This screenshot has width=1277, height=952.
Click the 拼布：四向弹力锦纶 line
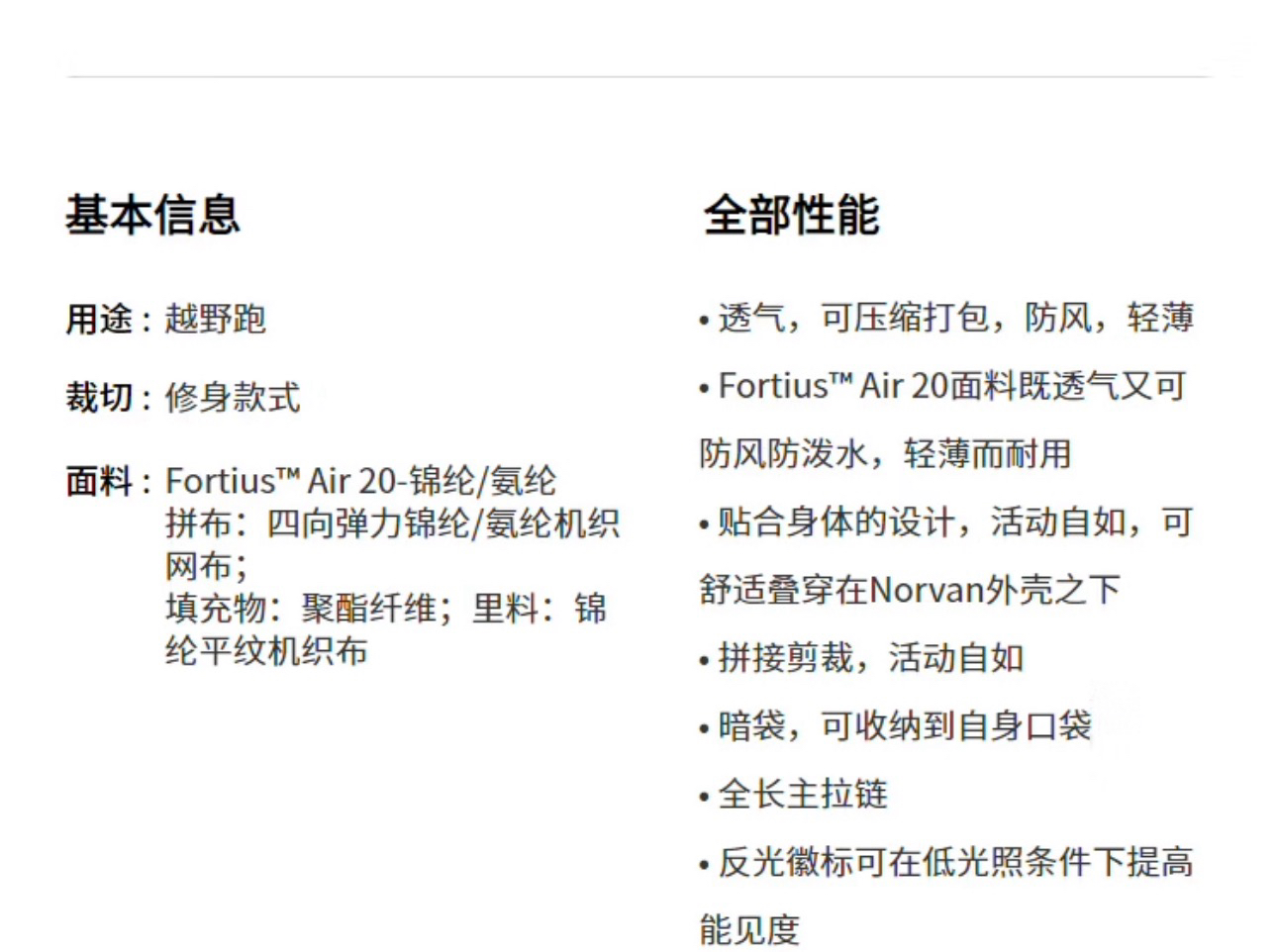(x=392, y=524)
